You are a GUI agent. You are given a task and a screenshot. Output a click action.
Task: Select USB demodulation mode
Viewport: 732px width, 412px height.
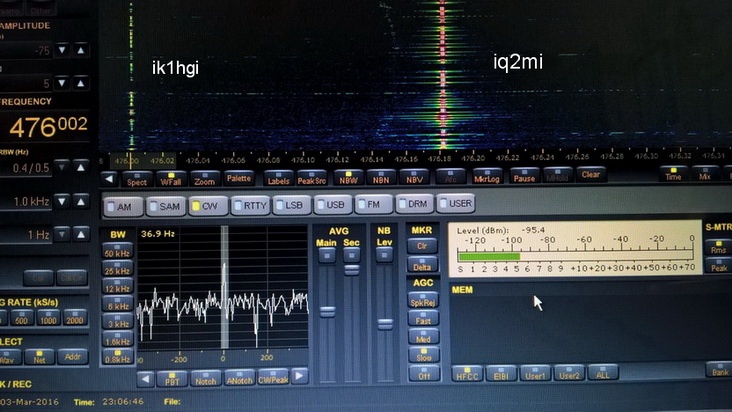[x=333, y=204]
